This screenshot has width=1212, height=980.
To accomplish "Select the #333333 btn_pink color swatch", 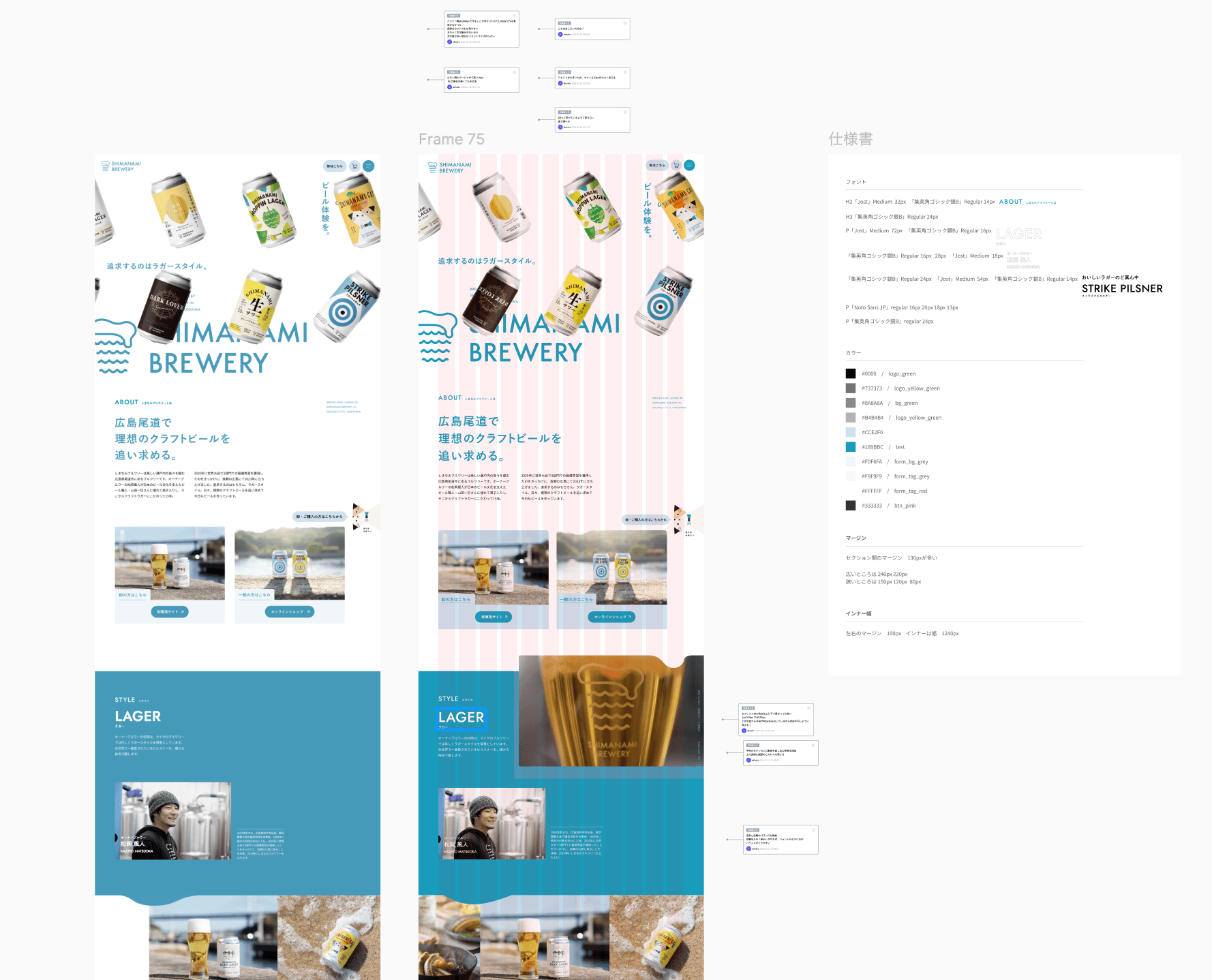I will [851, 506].
